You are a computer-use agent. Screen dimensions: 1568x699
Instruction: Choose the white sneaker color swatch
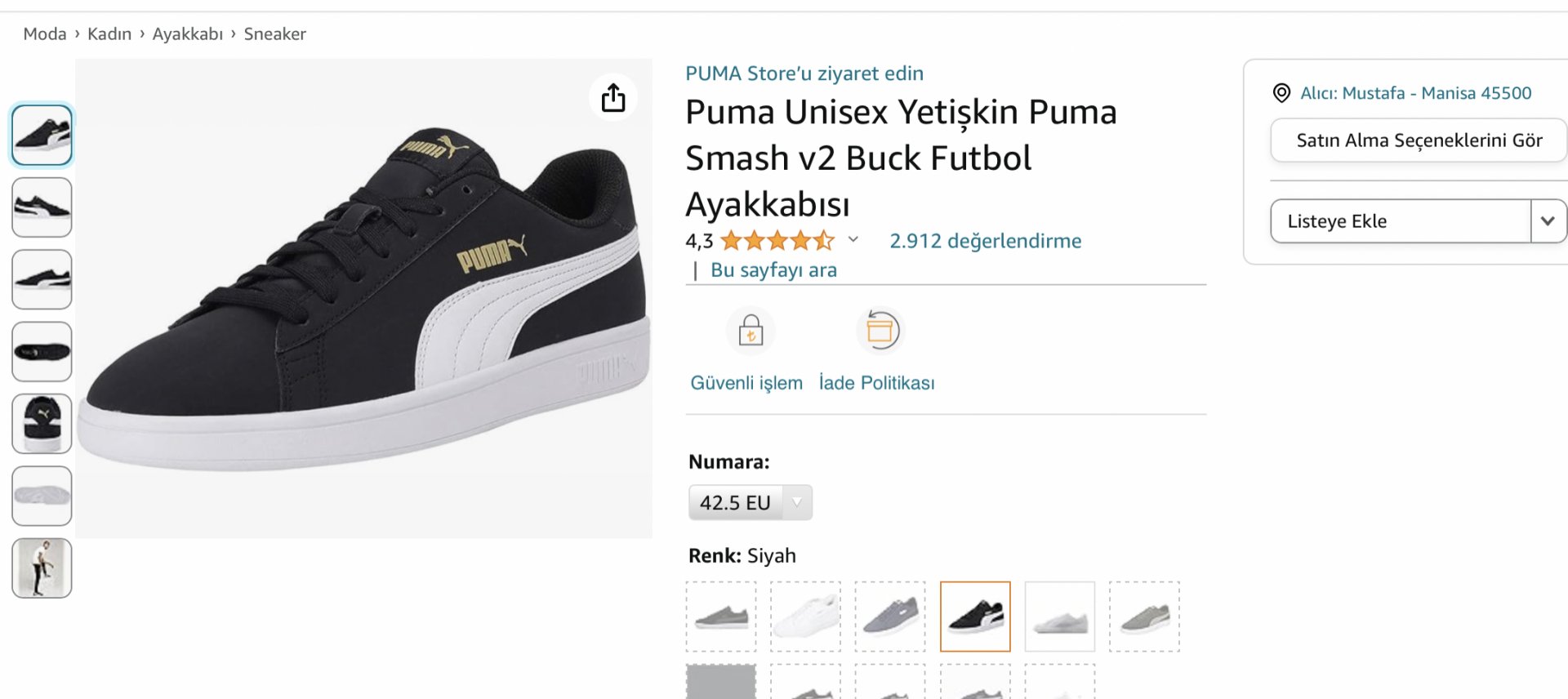pos(805,617)
